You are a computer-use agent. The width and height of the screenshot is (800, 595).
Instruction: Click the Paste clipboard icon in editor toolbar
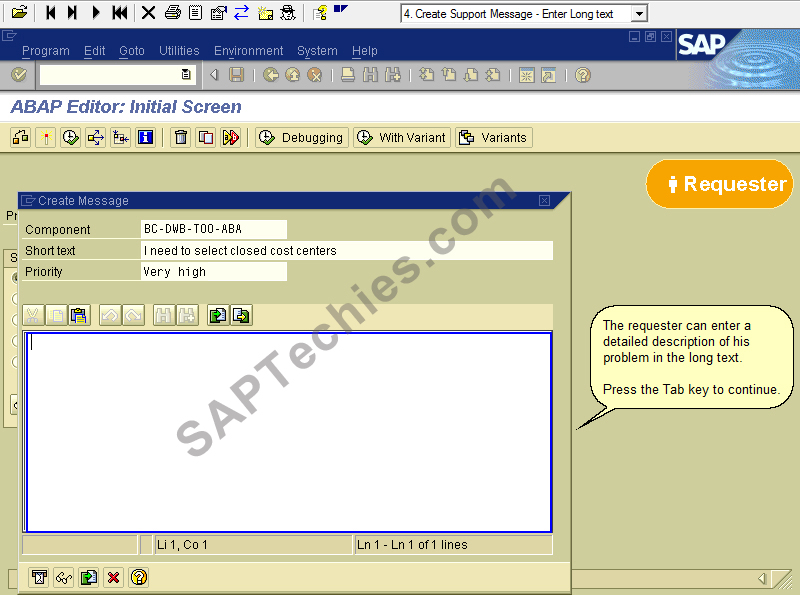coord(79,315)
